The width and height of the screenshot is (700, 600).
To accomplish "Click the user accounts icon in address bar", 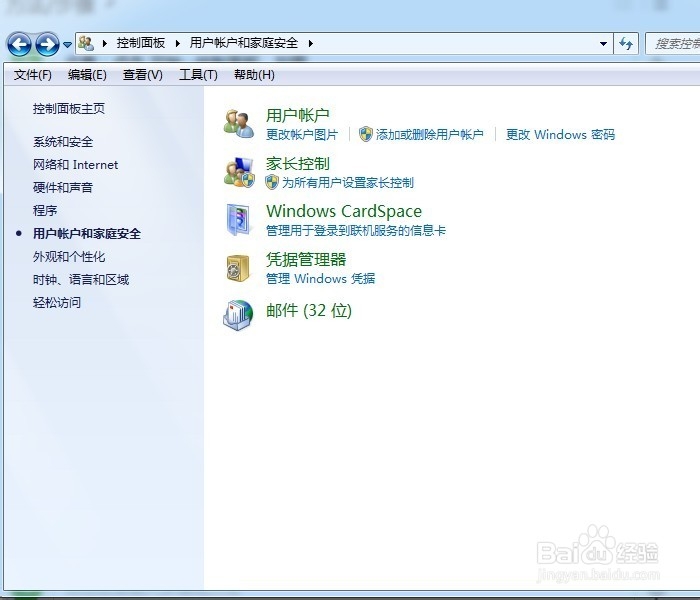I will (86, 43).
